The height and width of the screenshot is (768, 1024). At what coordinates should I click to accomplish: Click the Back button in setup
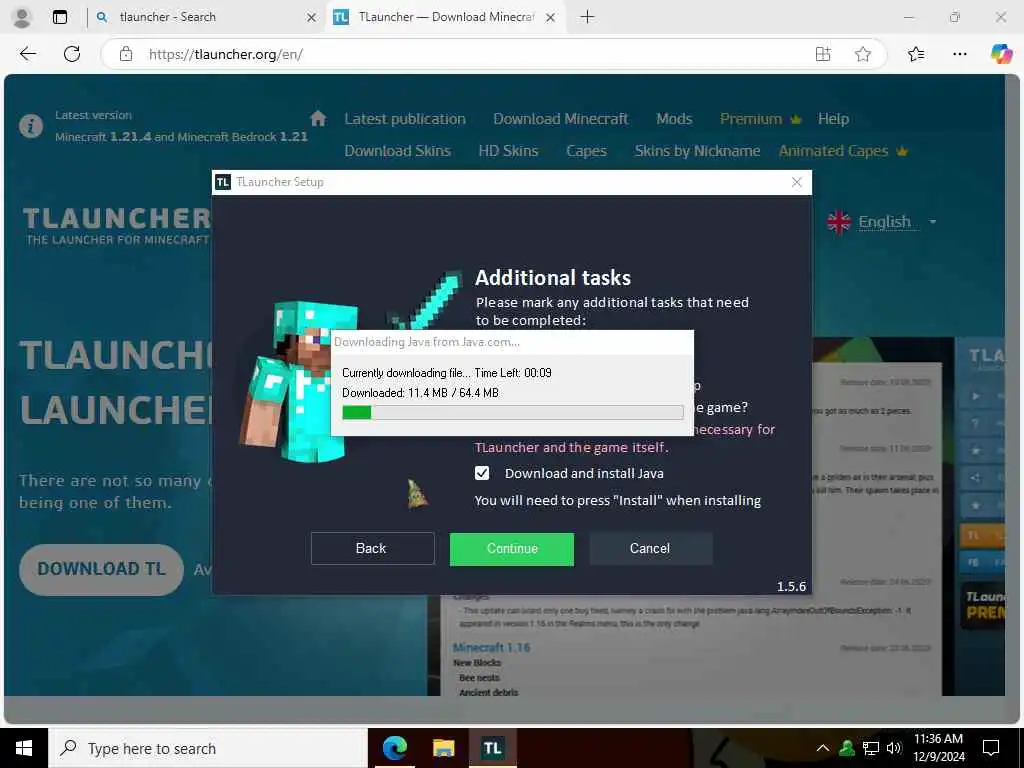coord(372,549)
